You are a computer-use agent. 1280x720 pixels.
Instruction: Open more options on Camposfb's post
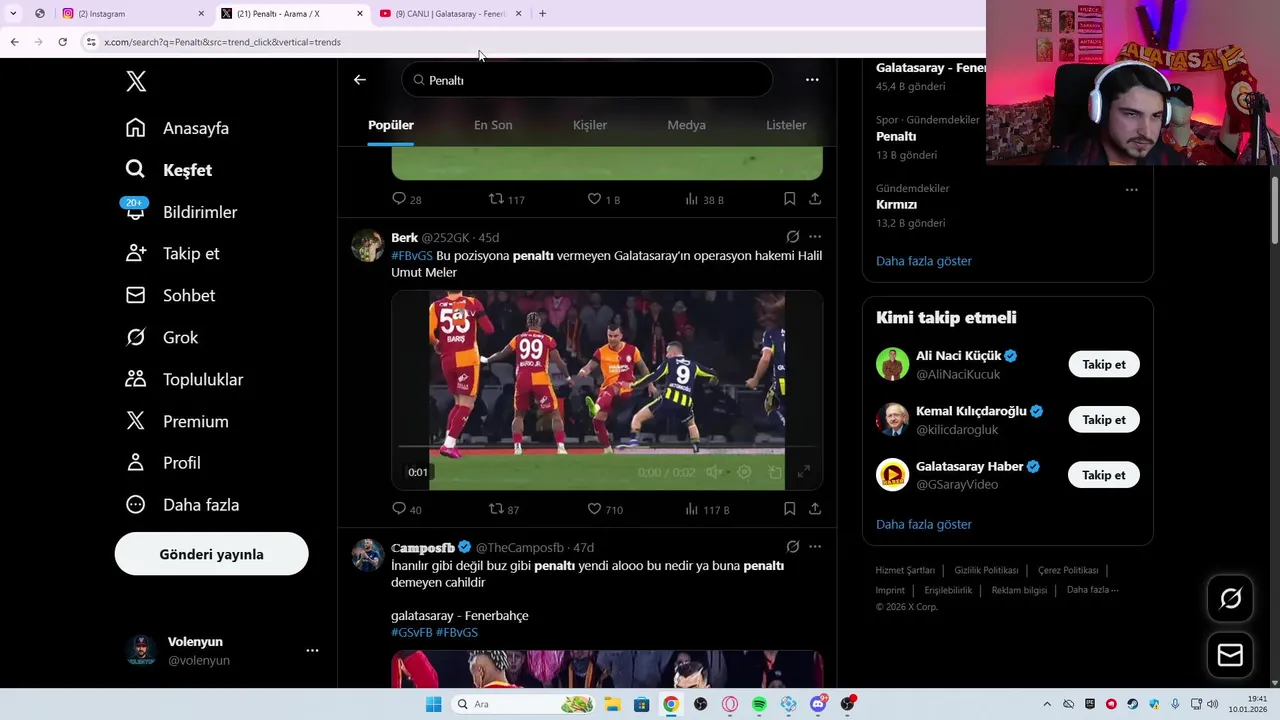[x=815, y=547]
